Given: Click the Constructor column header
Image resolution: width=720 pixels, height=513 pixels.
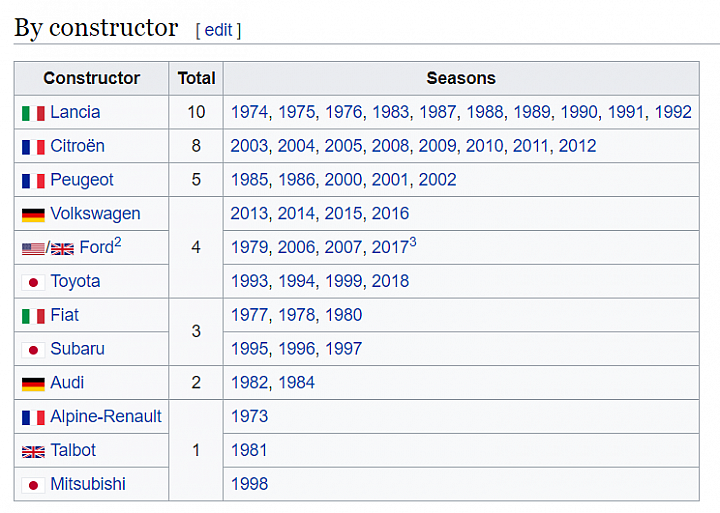Looking at the screenshot, I should coord(91,78).
